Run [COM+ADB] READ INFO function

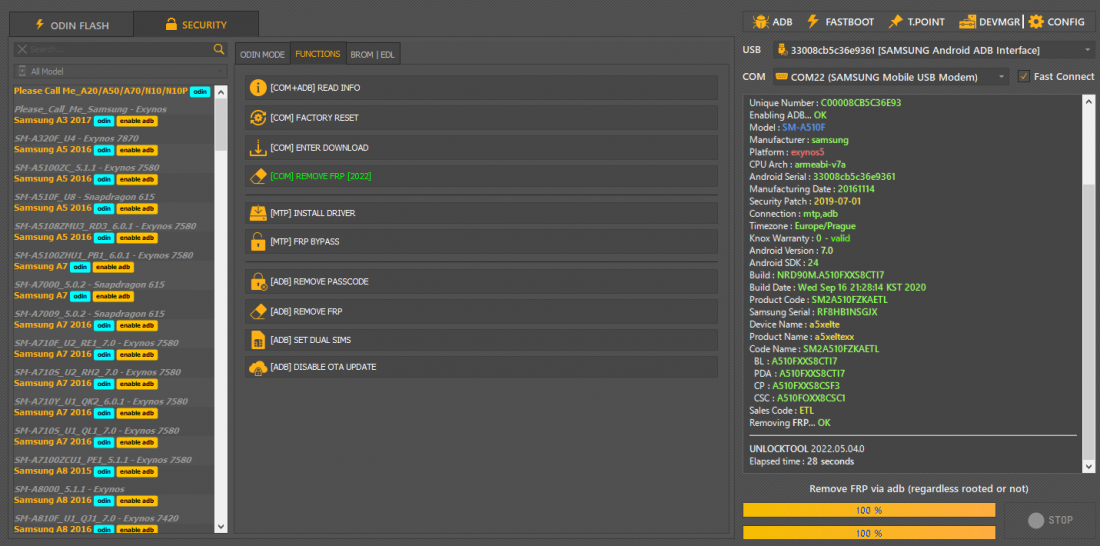click(481, 88)
